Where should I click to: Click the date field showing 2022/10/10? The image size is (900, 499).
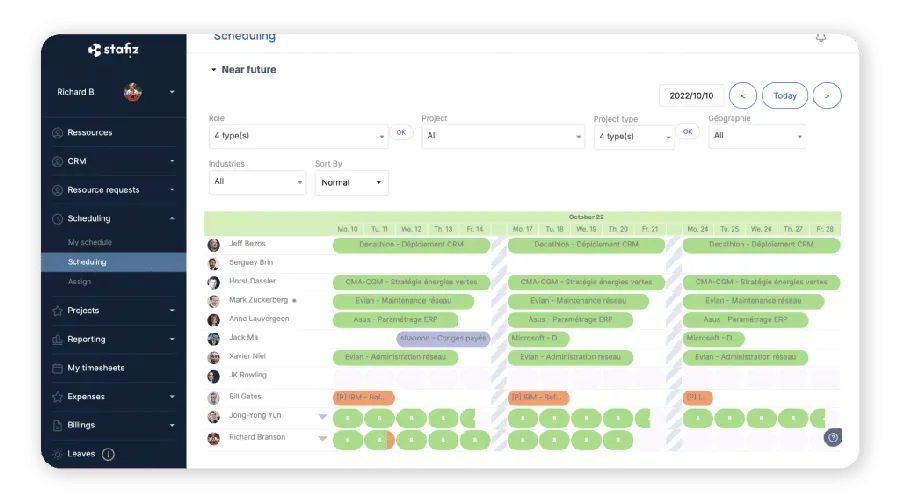691,96
